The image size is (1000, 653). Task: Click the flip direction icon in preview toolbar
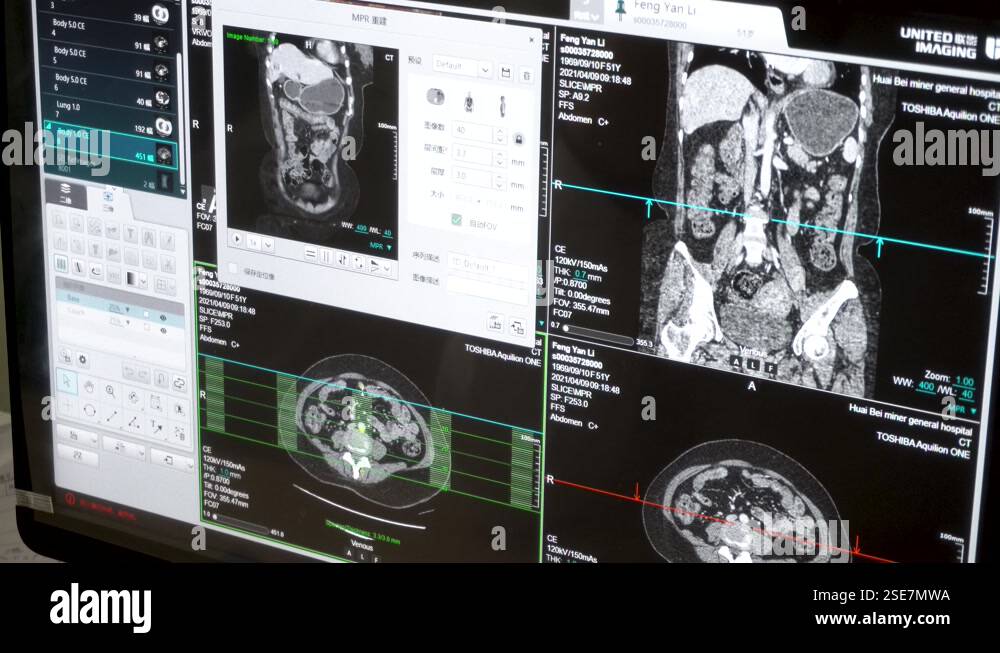[342, 260]
